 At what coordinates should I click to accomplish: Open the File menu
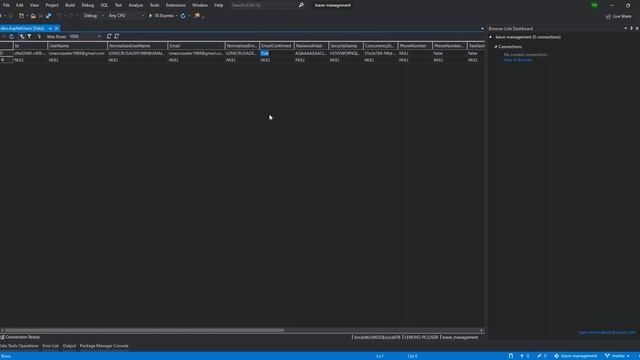(6, 5)
